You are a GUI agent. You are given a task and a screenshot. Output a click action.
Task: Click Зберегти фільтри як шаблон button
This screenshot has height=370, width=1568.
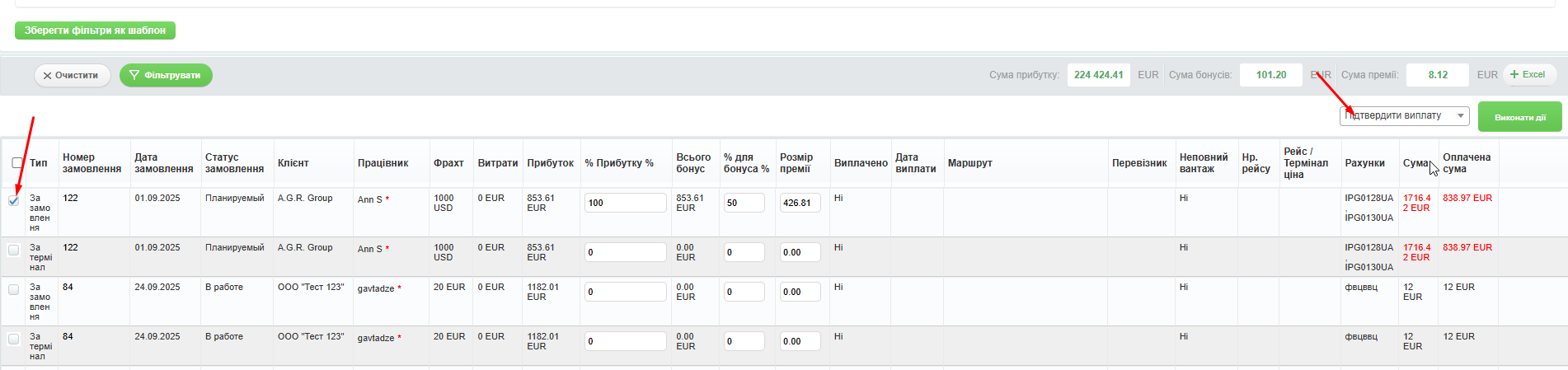(x=95, y=30)
